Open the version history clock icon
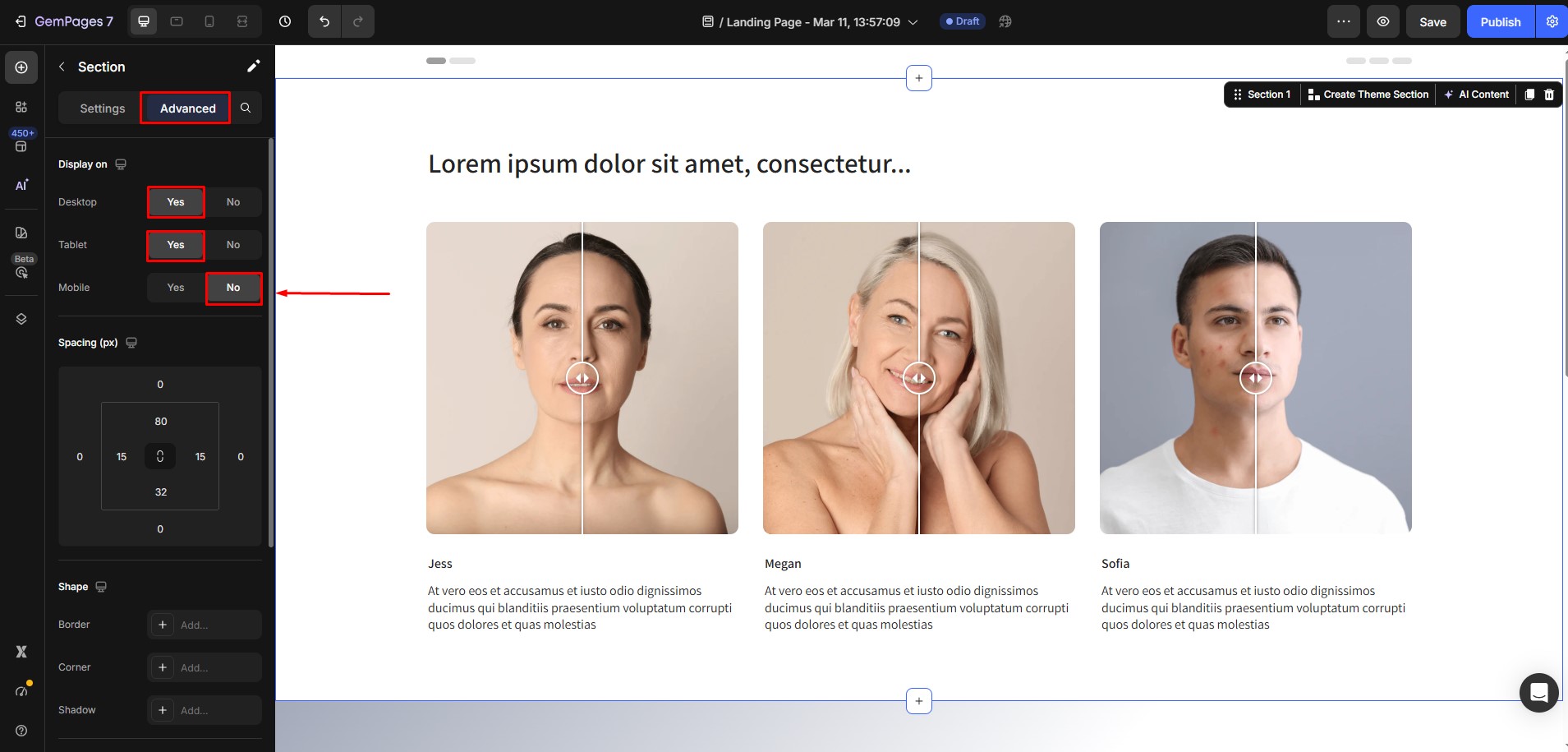 (x=285, y=21)
